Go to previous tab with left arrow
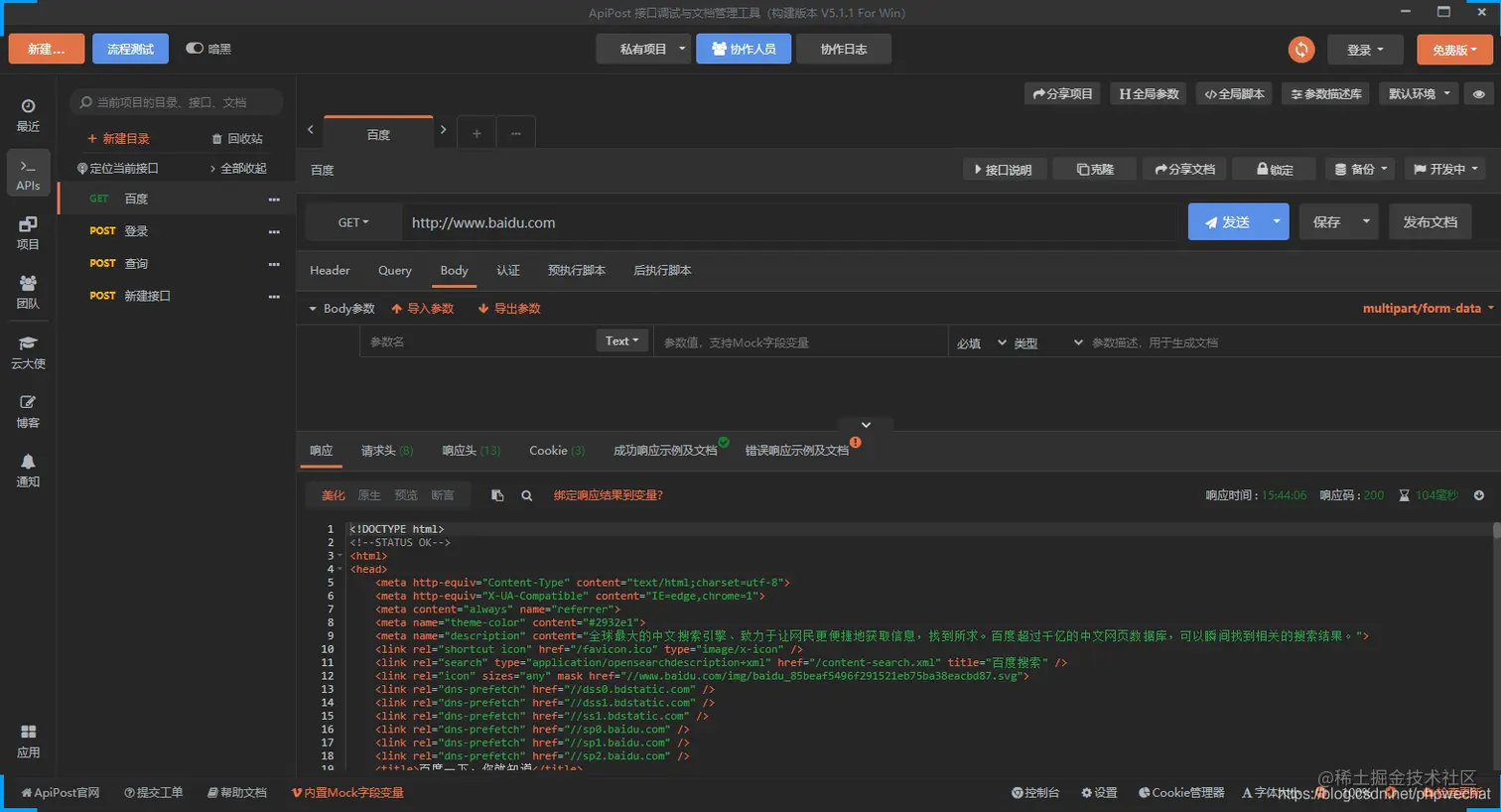 [x=311, y=130]
